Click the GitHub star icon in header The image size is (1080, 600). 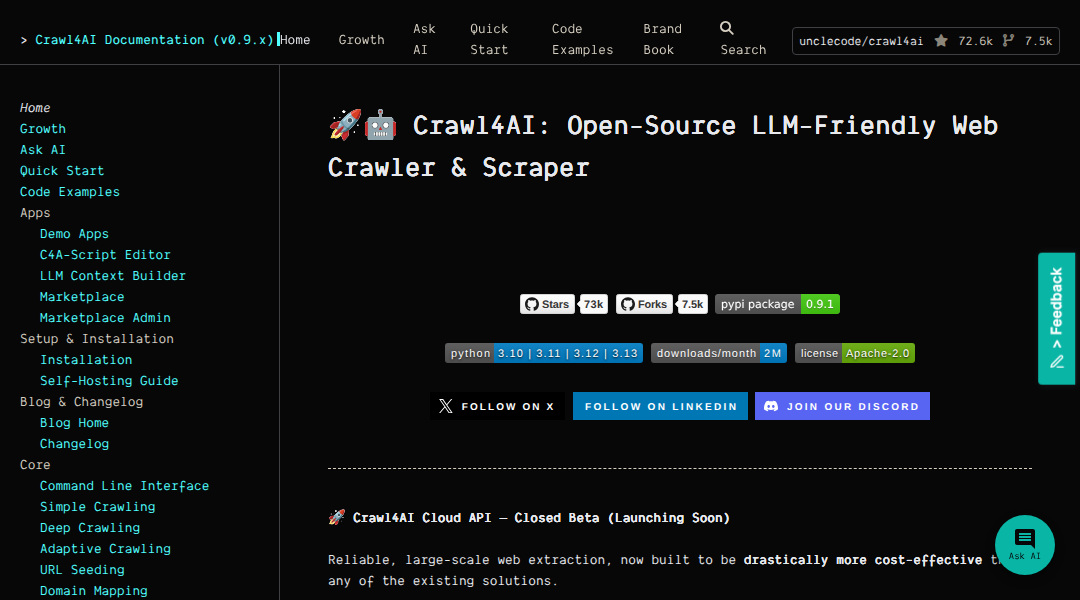coord(941,41)
